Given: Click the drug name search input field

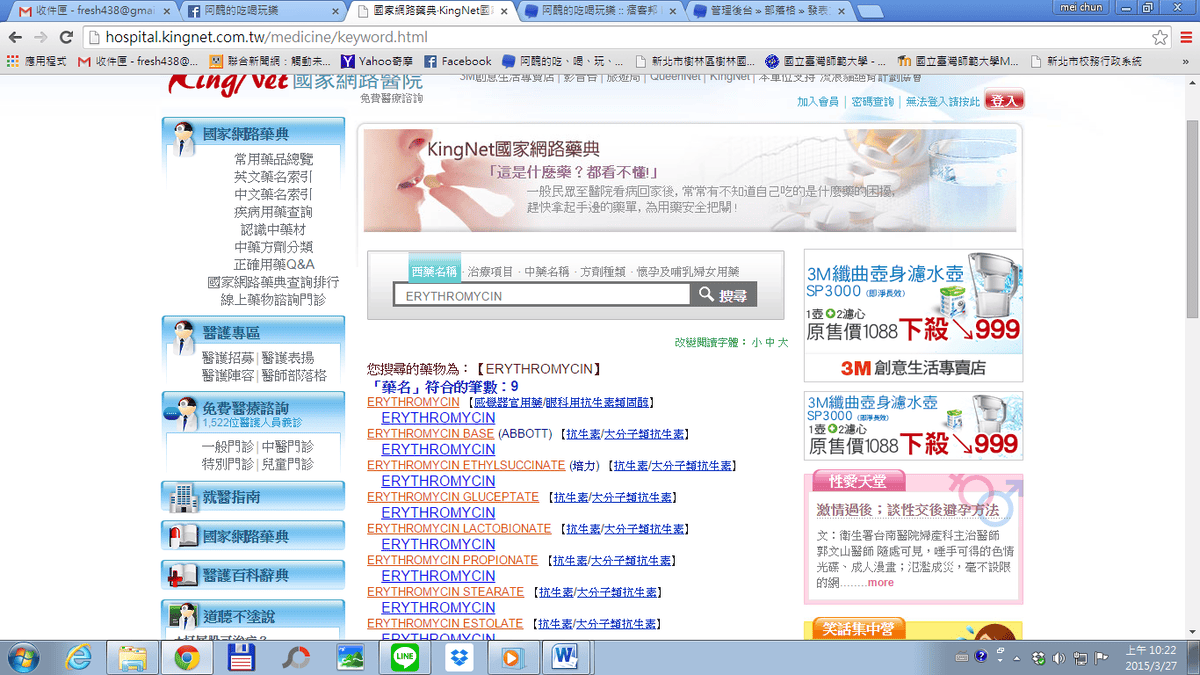Looking at the screenshot, I should point(541,295).
